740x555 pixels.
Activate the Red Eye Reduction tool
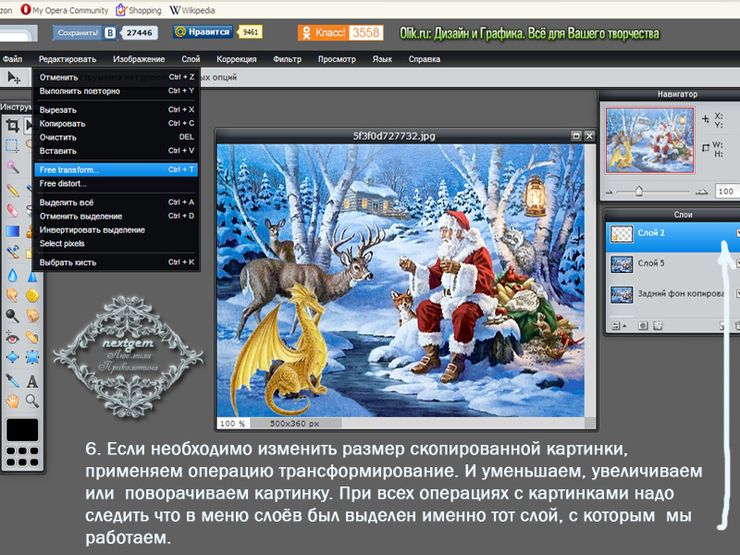[x=12, y=337]
